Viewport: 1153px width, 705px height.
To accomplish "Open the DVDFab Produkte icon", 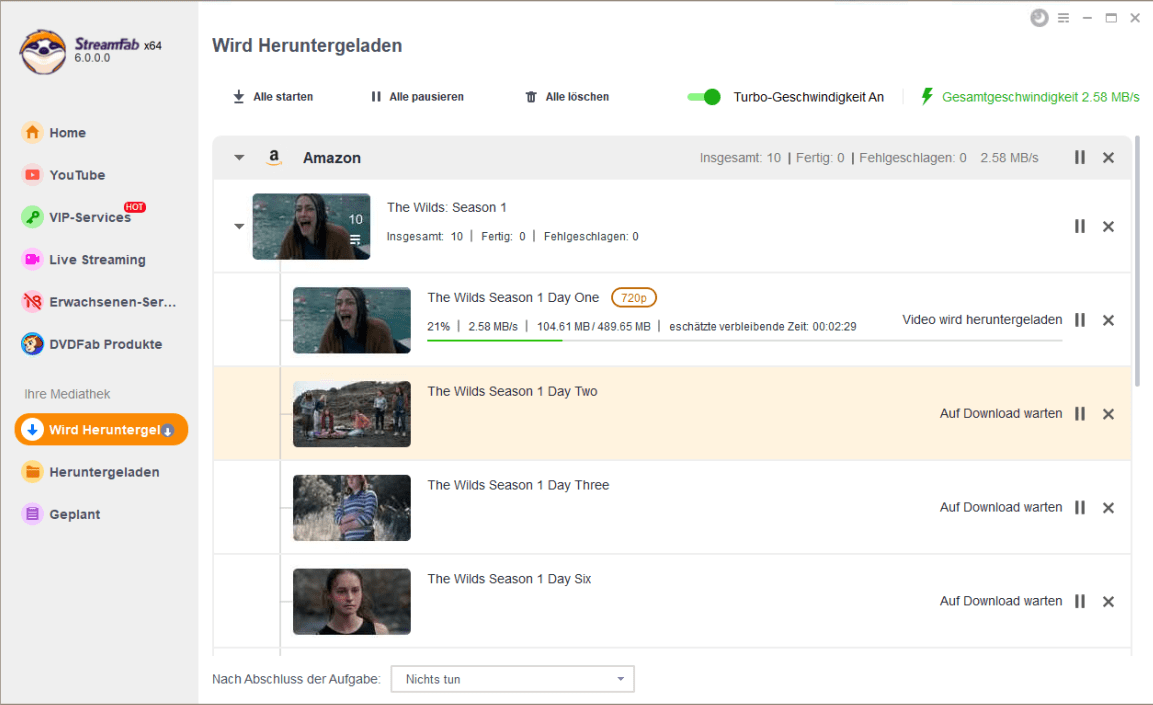I will click(32, 344).
